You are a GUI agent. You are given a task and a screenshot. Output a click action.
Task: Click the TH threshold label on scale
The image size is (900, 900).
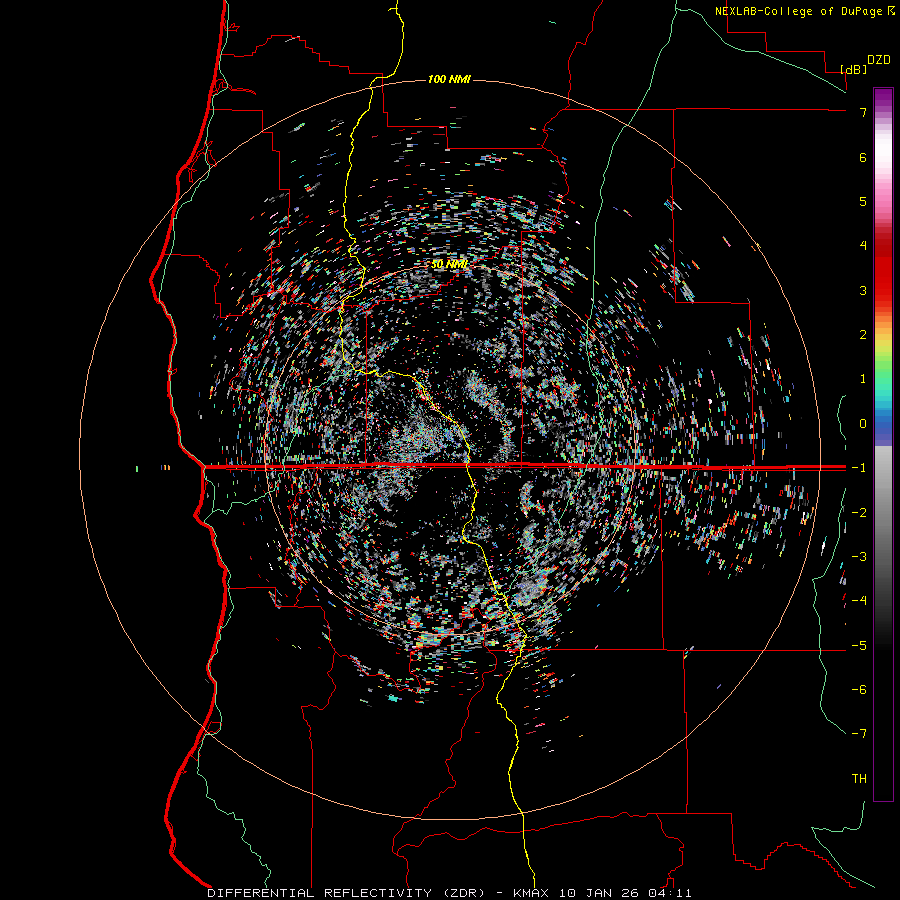(859, 779)
